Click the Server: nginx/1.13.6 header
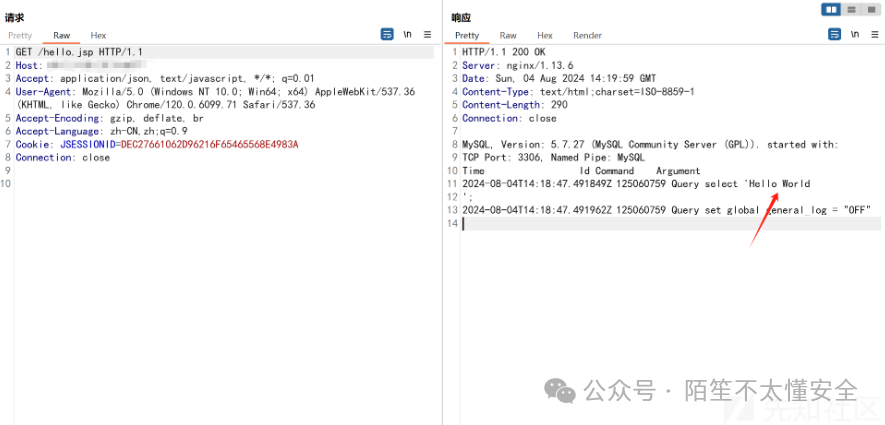This screenshot has width=885, height=425. (x=518, y=65)
